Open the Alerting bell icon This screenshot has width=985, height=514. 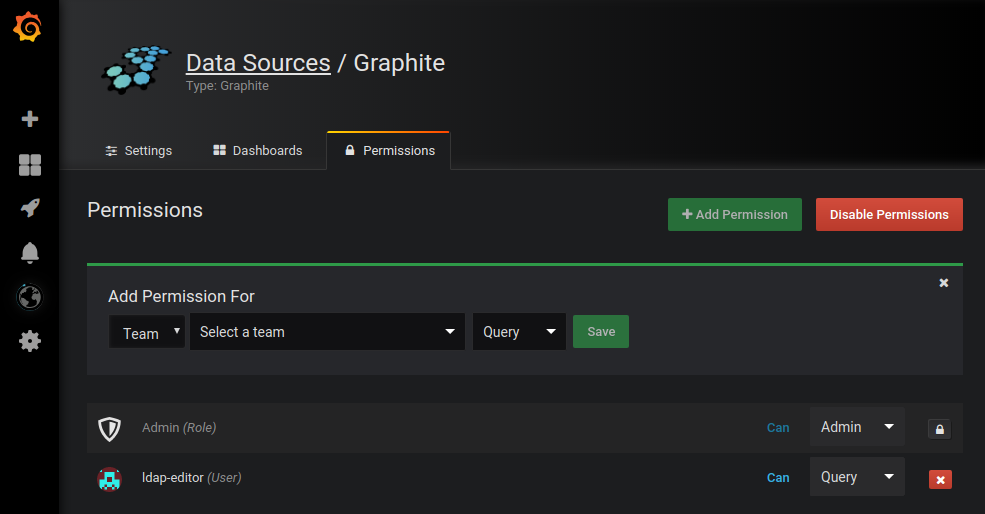pyautogui.click(x=30, y=252)
